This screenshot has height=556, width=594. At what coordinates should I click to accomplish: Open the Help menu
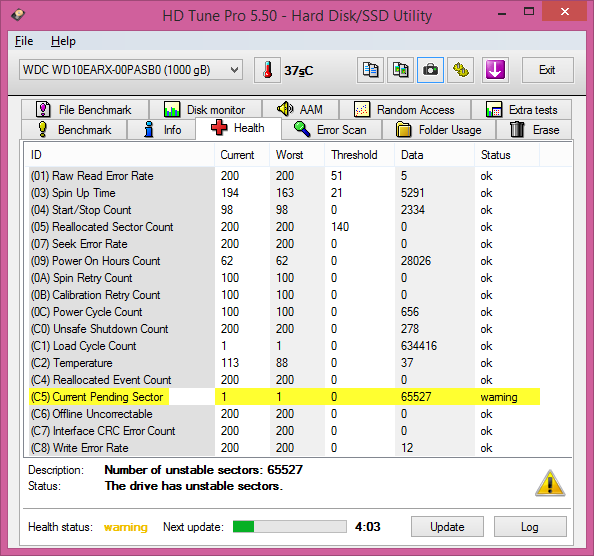click(63, 41)
